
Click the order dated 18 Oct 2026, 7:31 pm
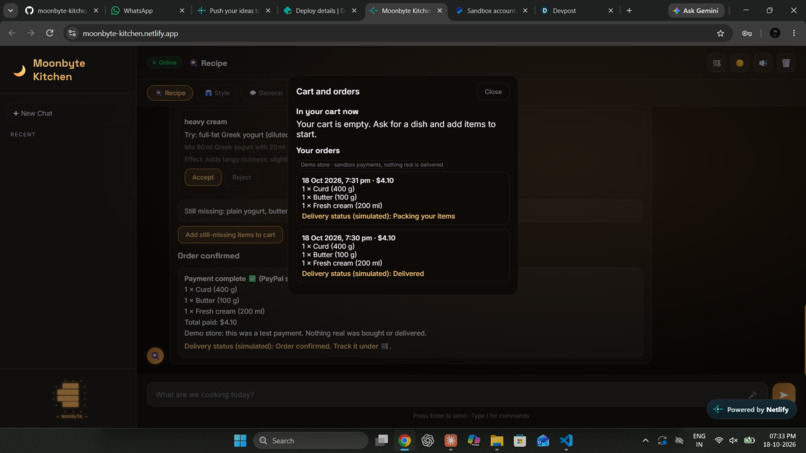(x=403, y=198)
